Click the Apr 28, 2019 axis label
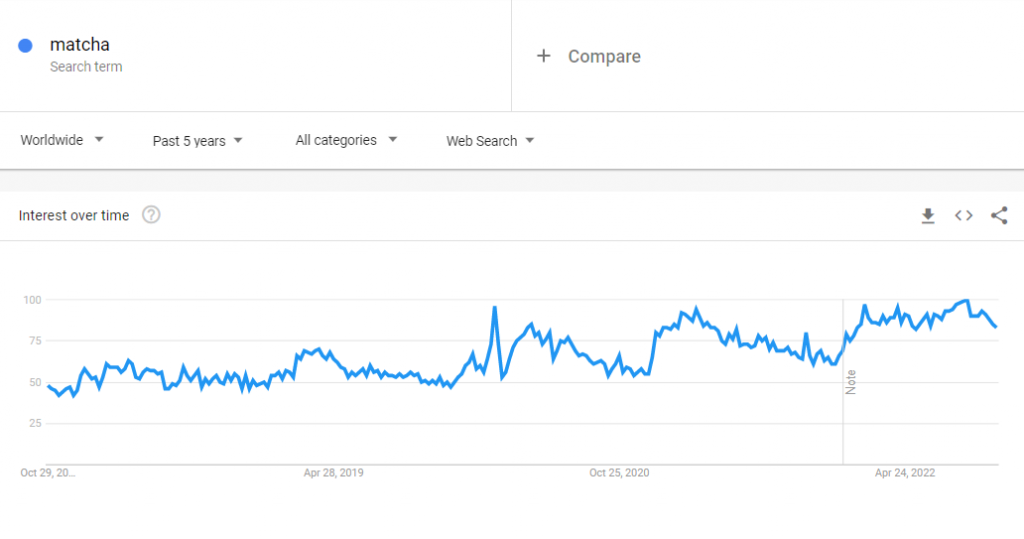This screenshot has width=1024, height=539. pyautogui.click(x=333, y=473)
